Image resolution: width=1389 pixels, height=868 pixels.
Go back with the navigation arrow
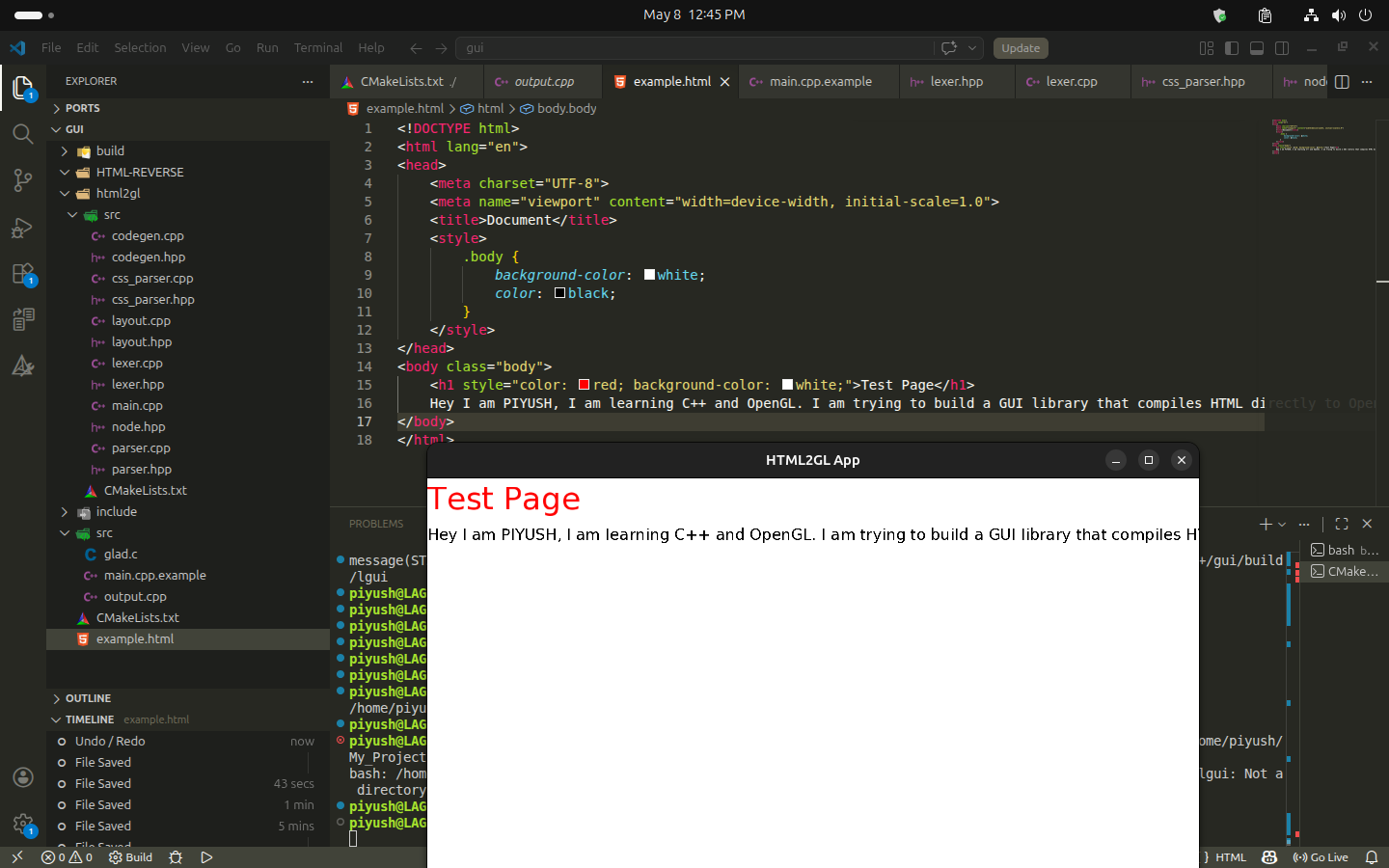(x=416, y=48)
